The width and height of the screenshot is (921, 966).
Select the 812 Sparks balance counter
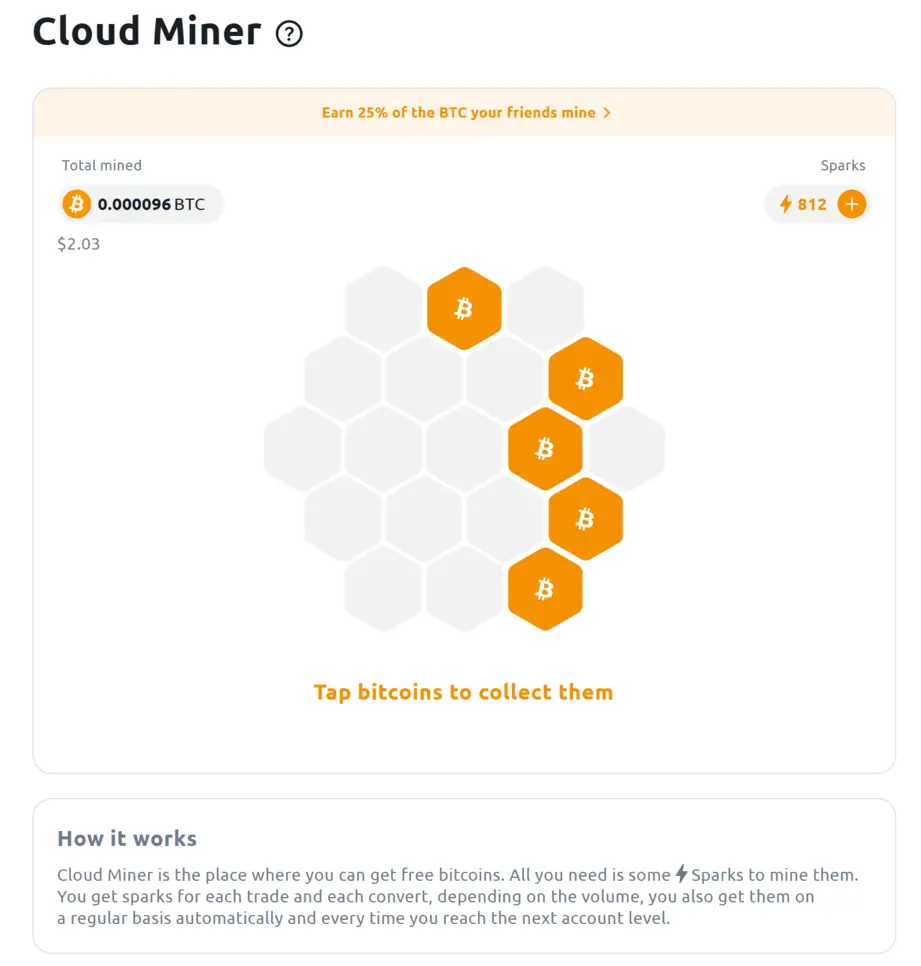(812, 205)
